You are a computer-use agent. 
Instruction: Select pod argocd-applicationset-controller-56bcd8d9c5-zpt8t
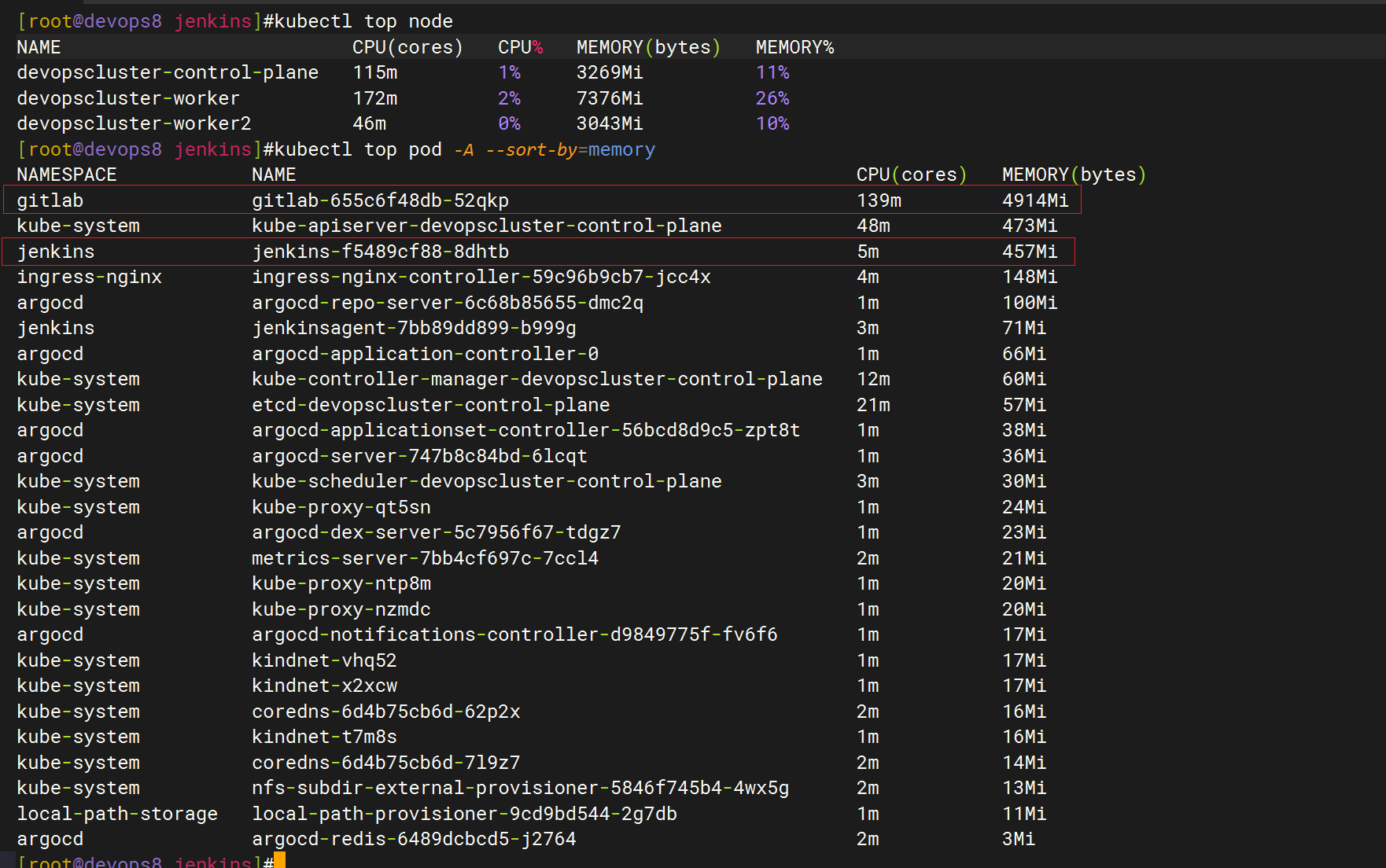(525, 430)
